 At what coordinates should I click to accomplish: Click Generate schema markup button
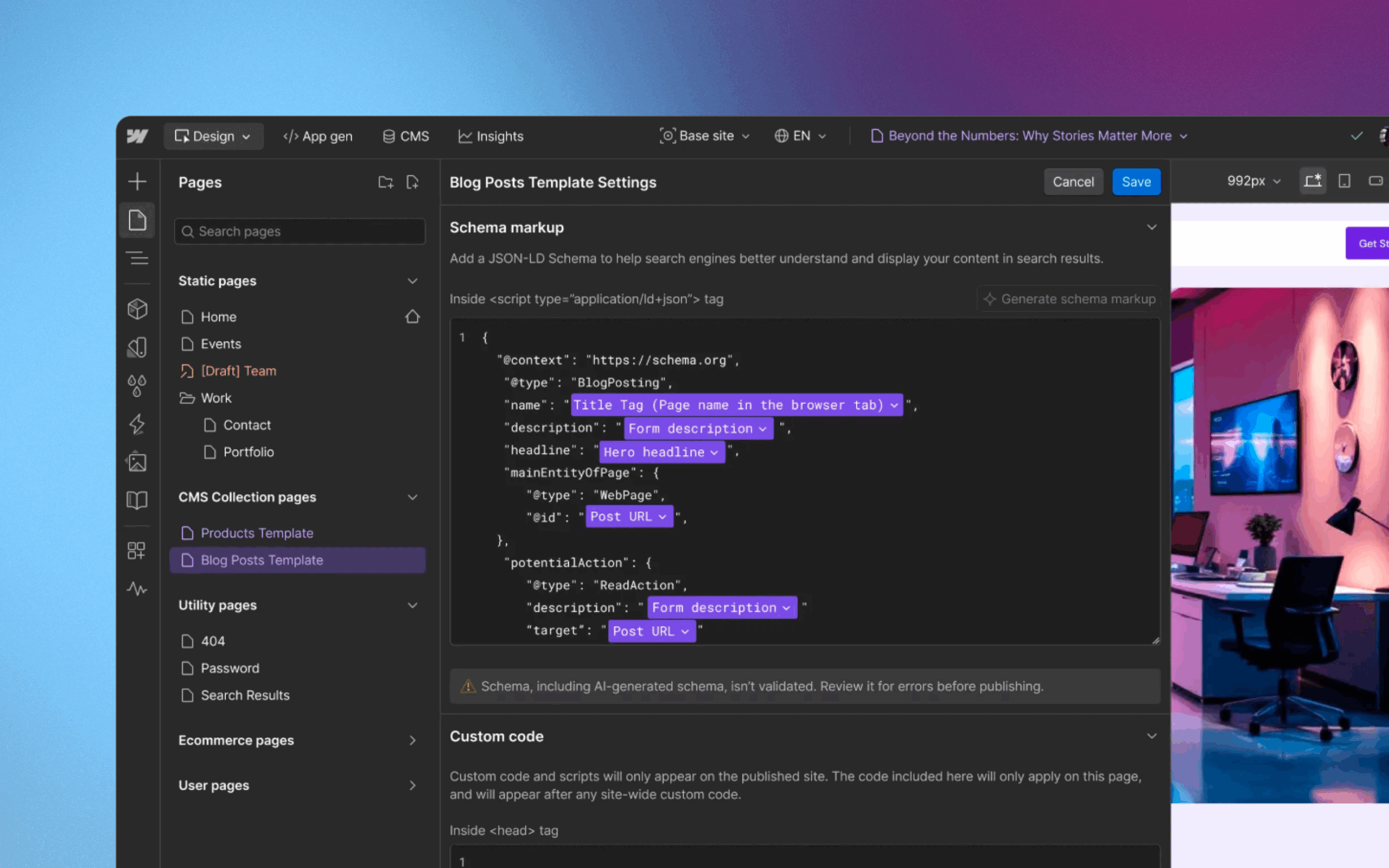click(x=1069, y=299)
